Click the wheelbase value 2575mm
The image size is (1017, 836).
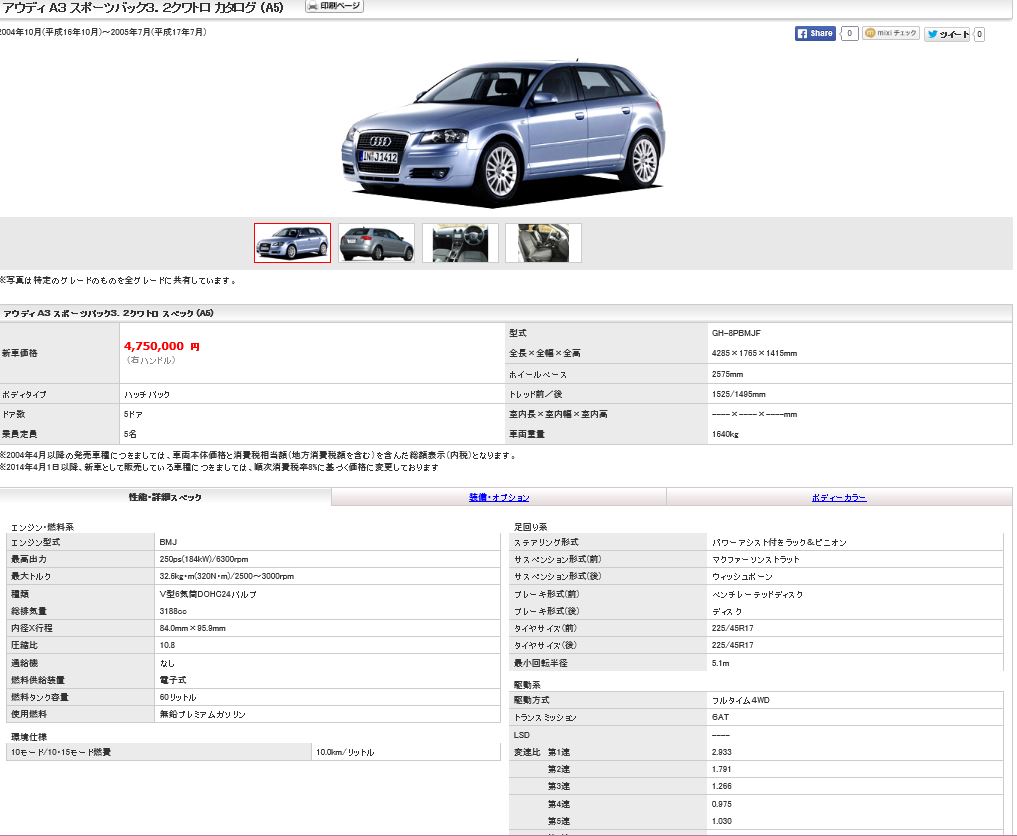pos(727,374)
